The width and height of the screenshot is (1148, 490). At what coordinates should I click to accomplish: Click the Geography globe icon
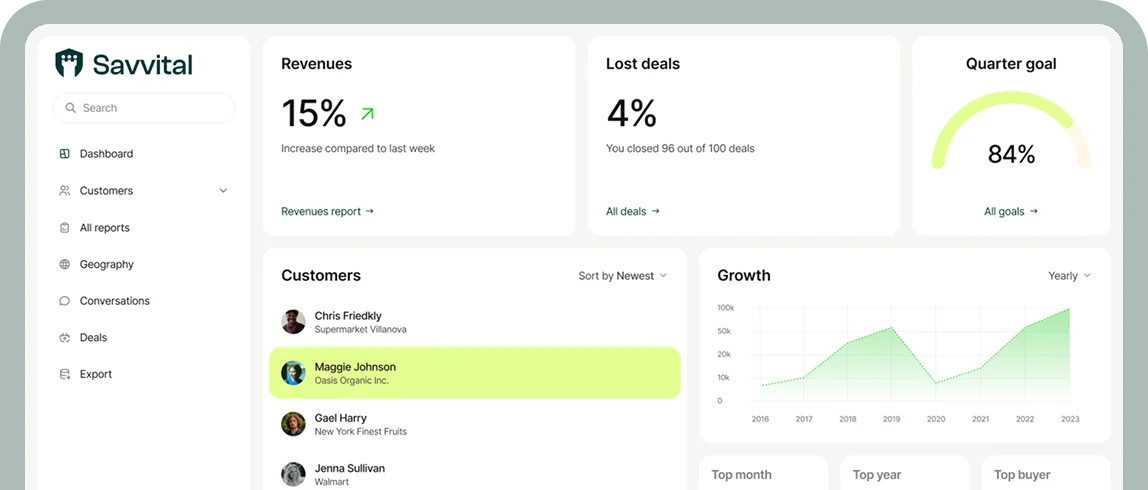(65, 265)
